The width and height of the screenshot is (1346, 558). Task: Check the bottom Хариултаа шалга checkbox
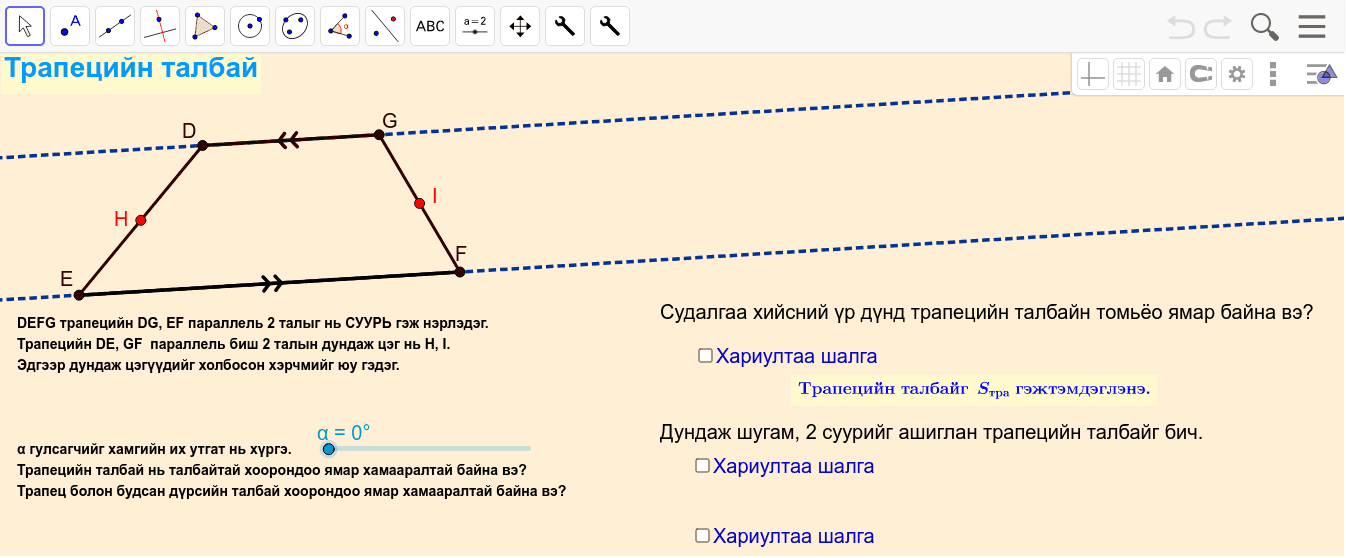(x=702, y=535)
